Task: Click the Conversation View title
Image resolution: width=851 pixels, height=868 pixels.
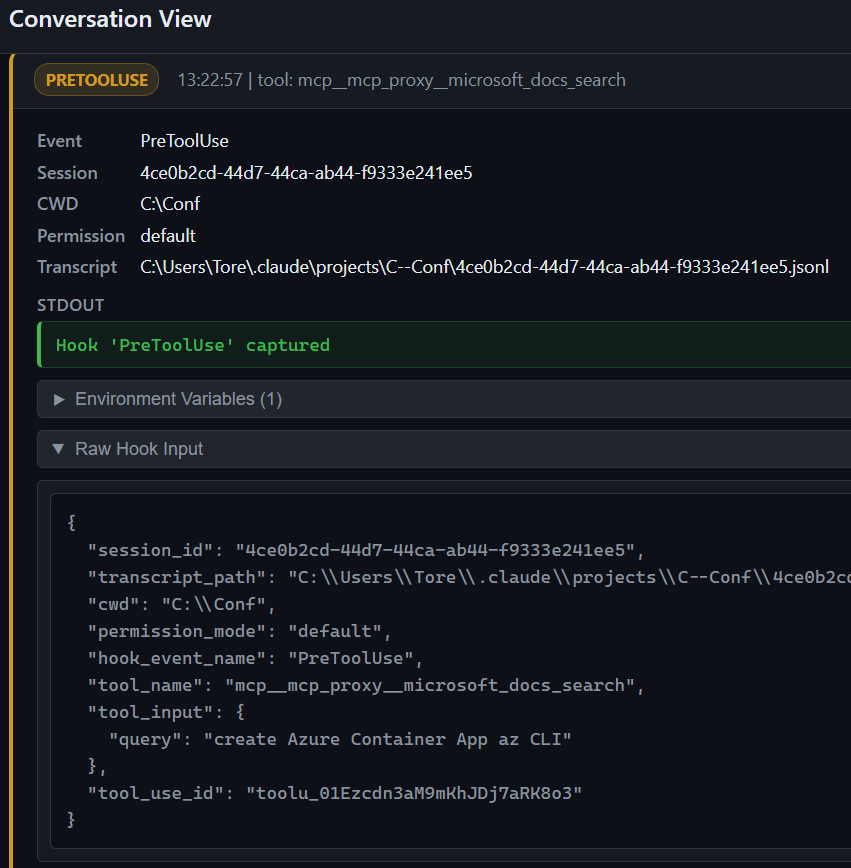Action: (110, 18)
